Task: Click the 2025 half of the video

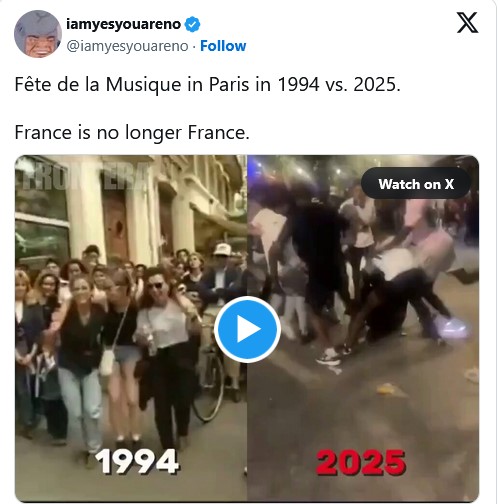Action: pyautogui.click(x=363, y=328)
